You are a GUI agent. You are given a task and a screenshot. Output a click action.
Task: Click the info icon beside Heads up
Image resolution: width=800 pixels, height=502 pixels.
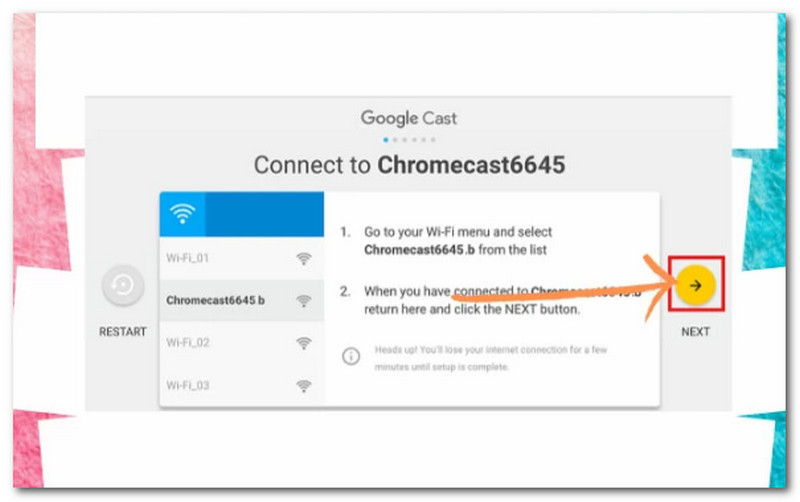click(351, 356)
